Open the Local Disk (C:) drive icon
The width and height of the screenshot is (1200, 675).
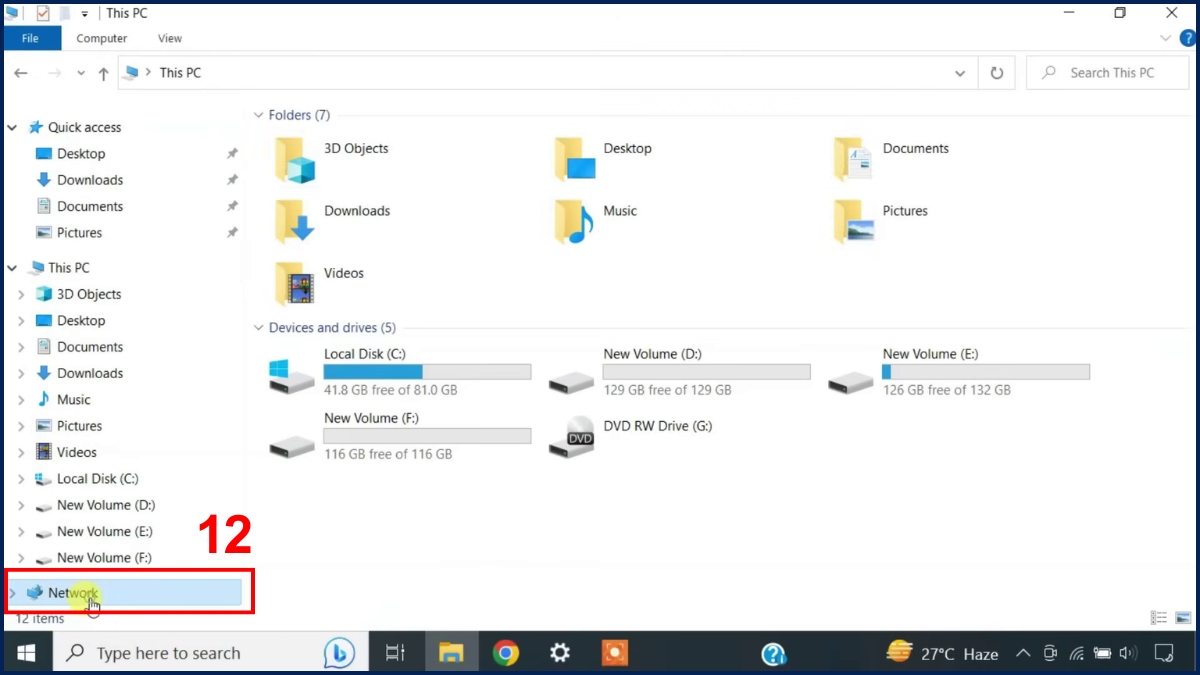292,374
